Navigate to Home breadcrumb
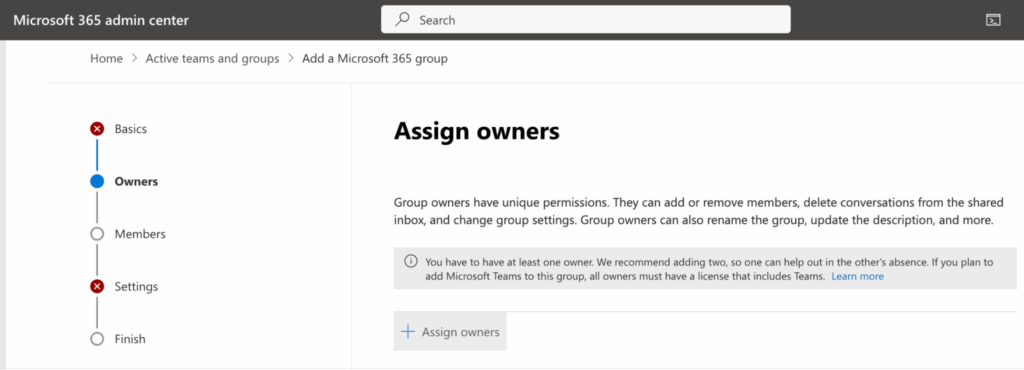 (106, 59)
